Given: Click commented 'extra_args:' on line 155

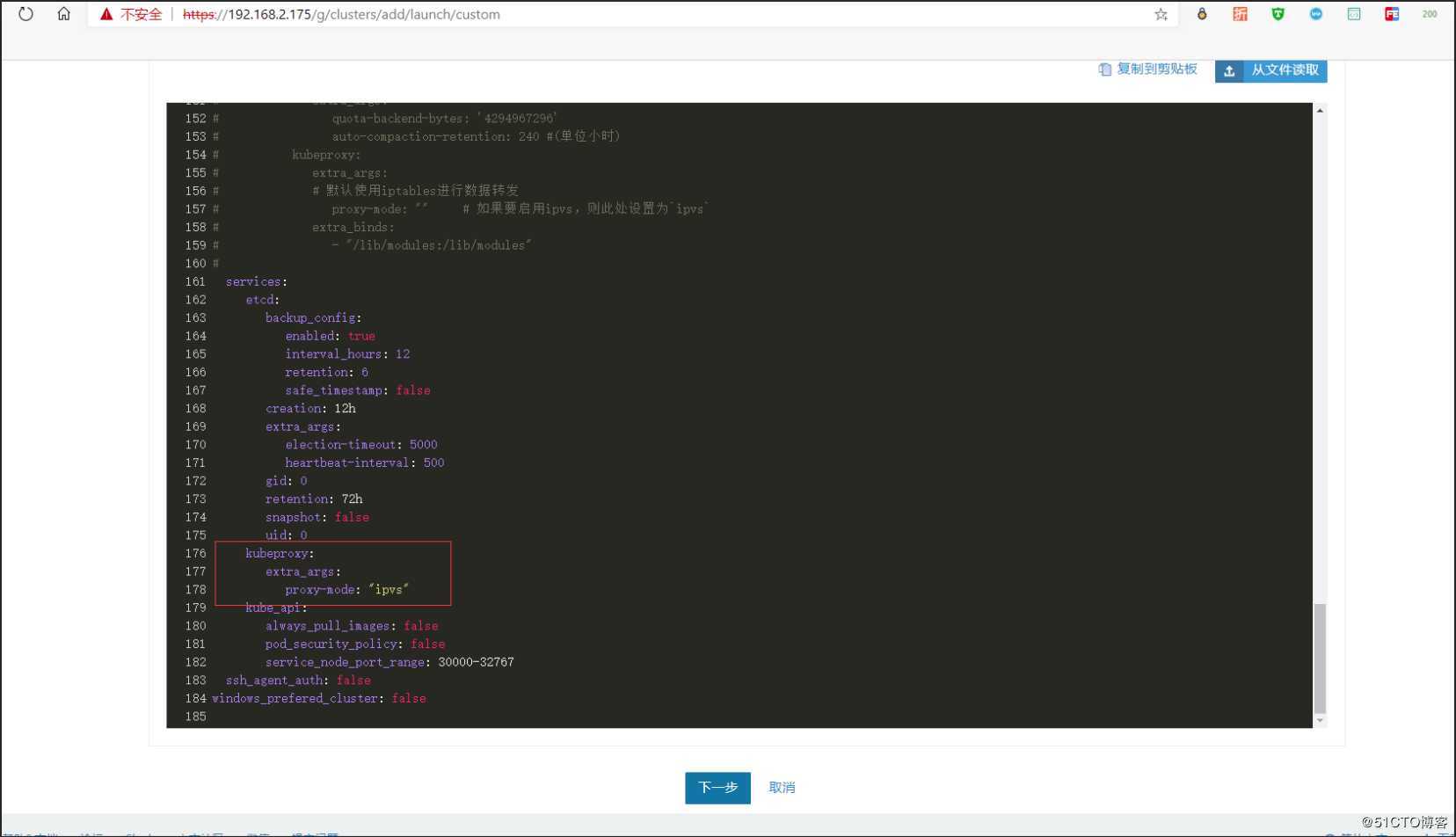Looking at the screenshot, I should [x=350, y=172].
